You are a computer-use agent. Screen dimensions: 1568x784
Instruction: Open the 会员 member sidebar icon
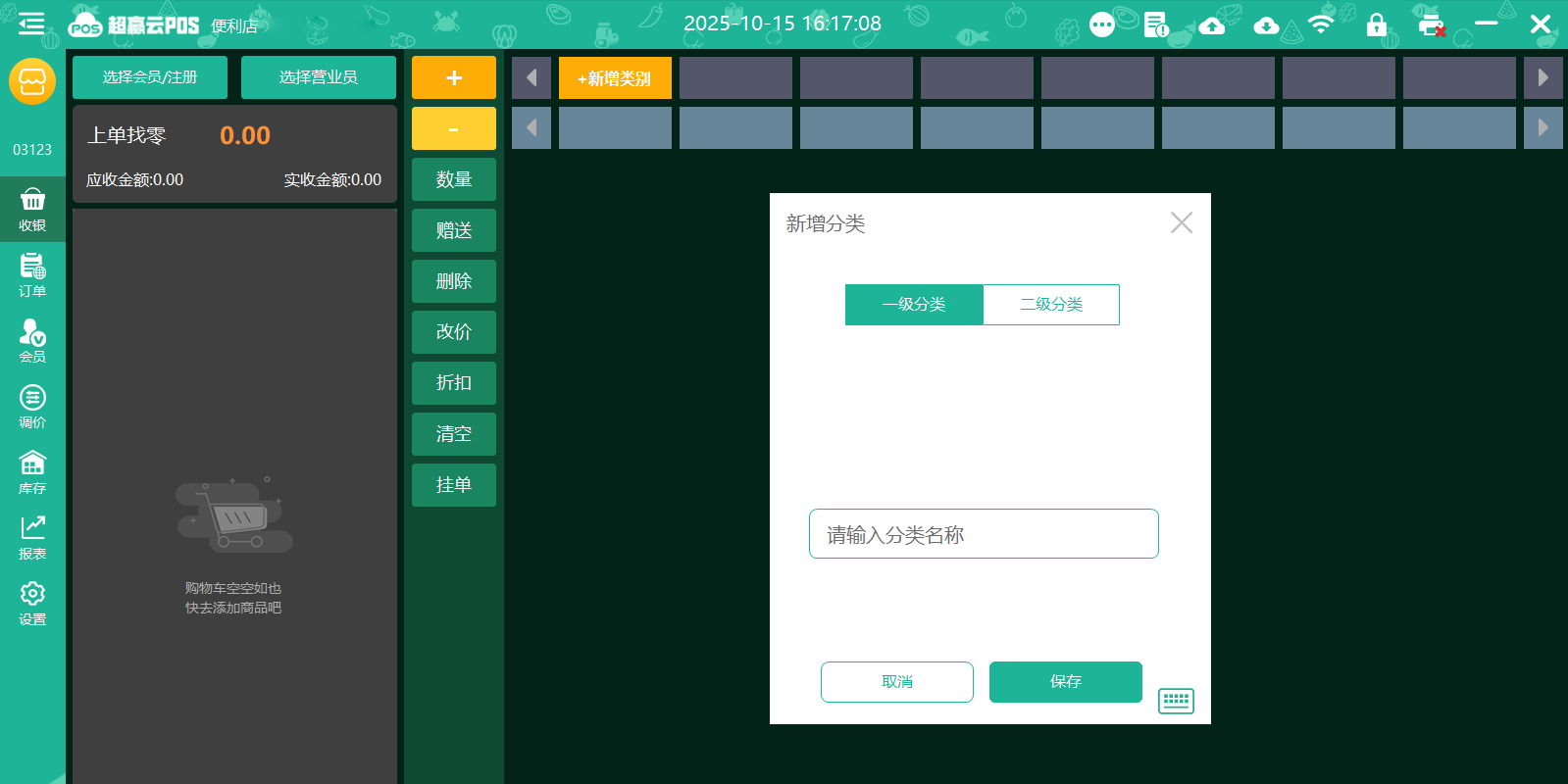[x=32, y=341]
